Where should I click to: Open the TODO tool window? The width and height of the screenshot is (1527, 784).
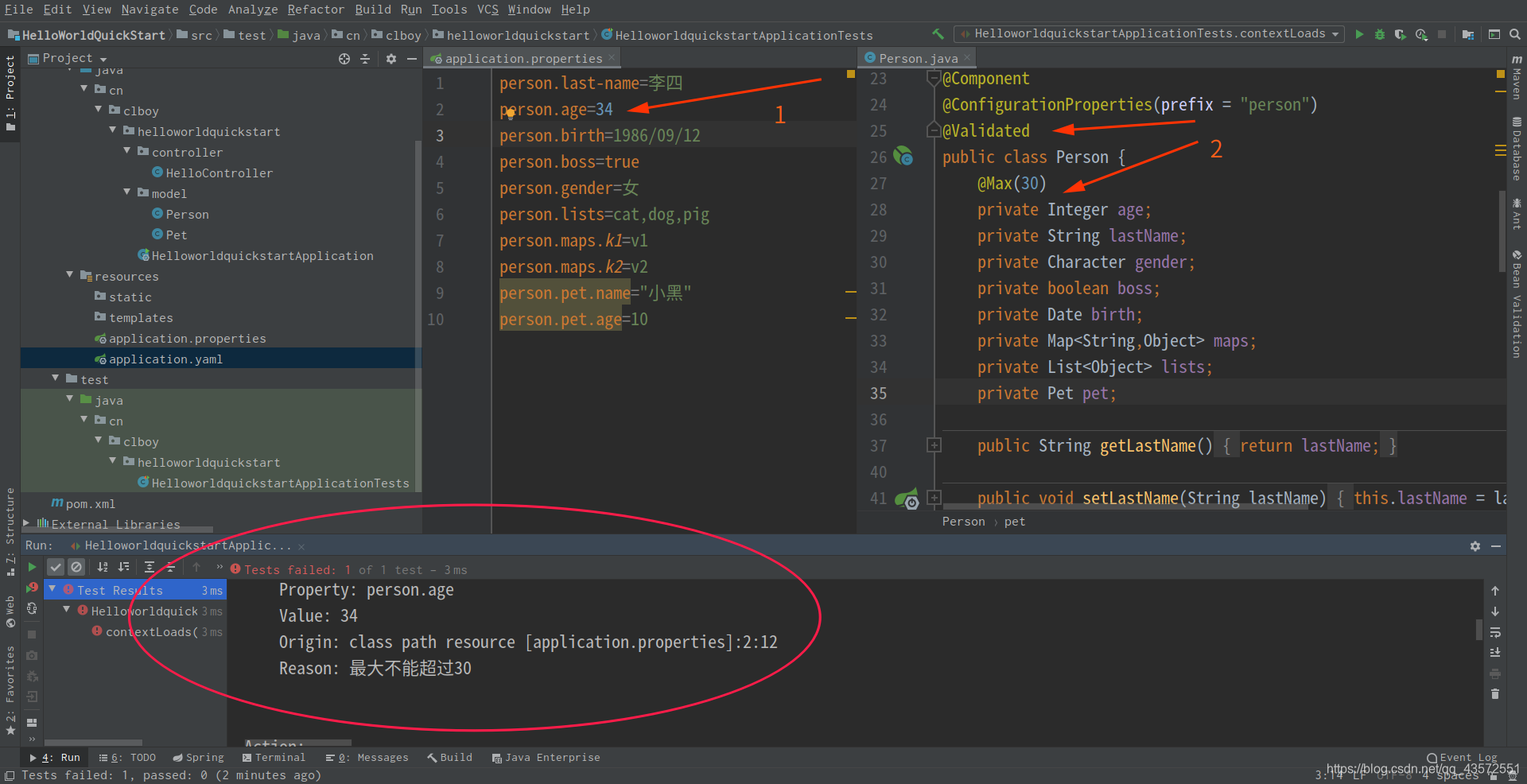pyautogui.click(x=127, y=758)
